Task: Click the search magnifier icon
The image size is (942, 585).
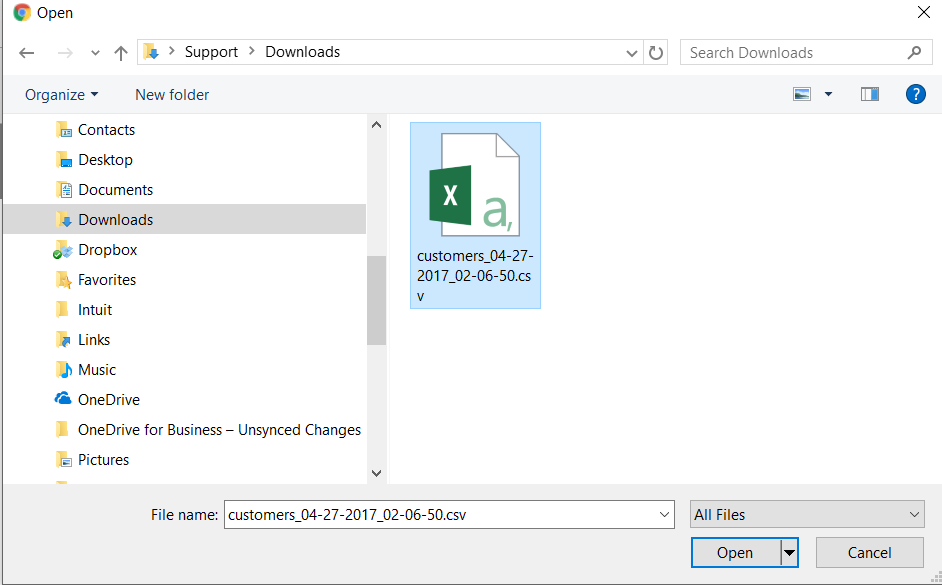Action: 914,52
